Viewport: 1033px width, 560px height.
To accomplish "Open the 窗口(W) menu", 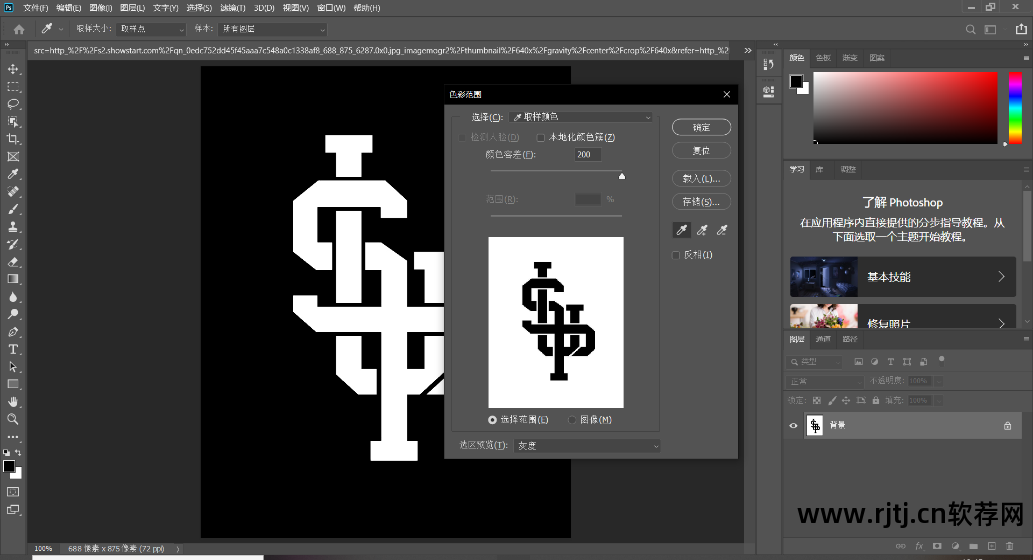I will (x=331, y=8).
